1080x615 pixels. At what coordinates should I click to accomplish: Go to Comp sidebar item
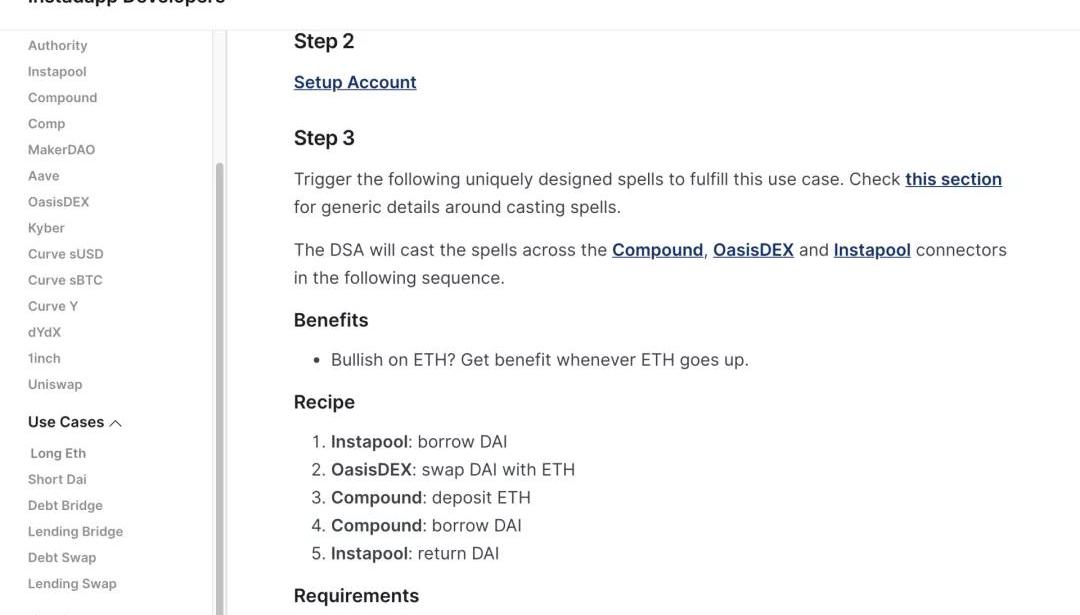click(x=46, y=124)
